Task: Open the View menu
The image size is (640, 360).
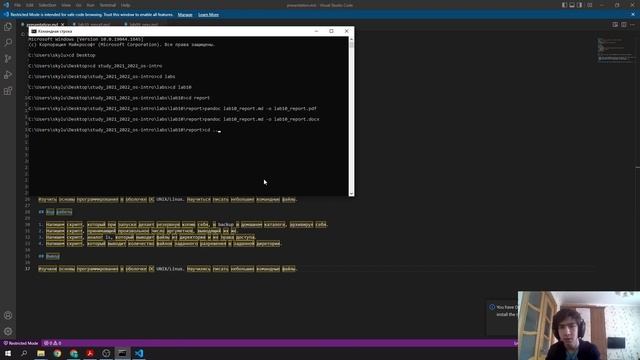Action: pos(66,5)
